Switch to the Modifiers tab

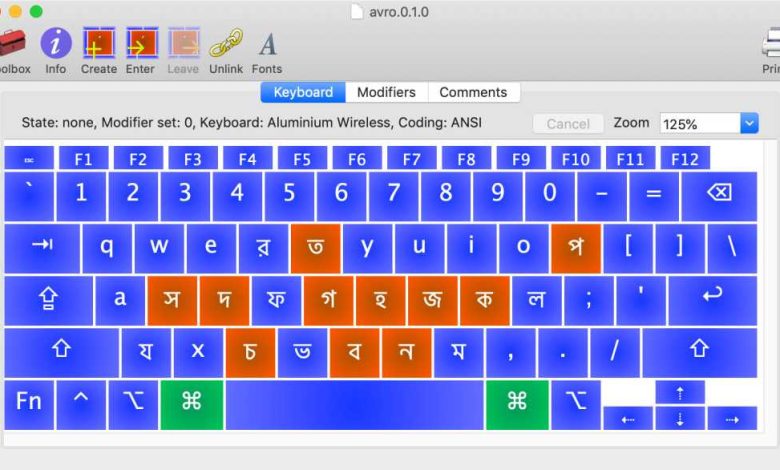[x=387, y=93]
